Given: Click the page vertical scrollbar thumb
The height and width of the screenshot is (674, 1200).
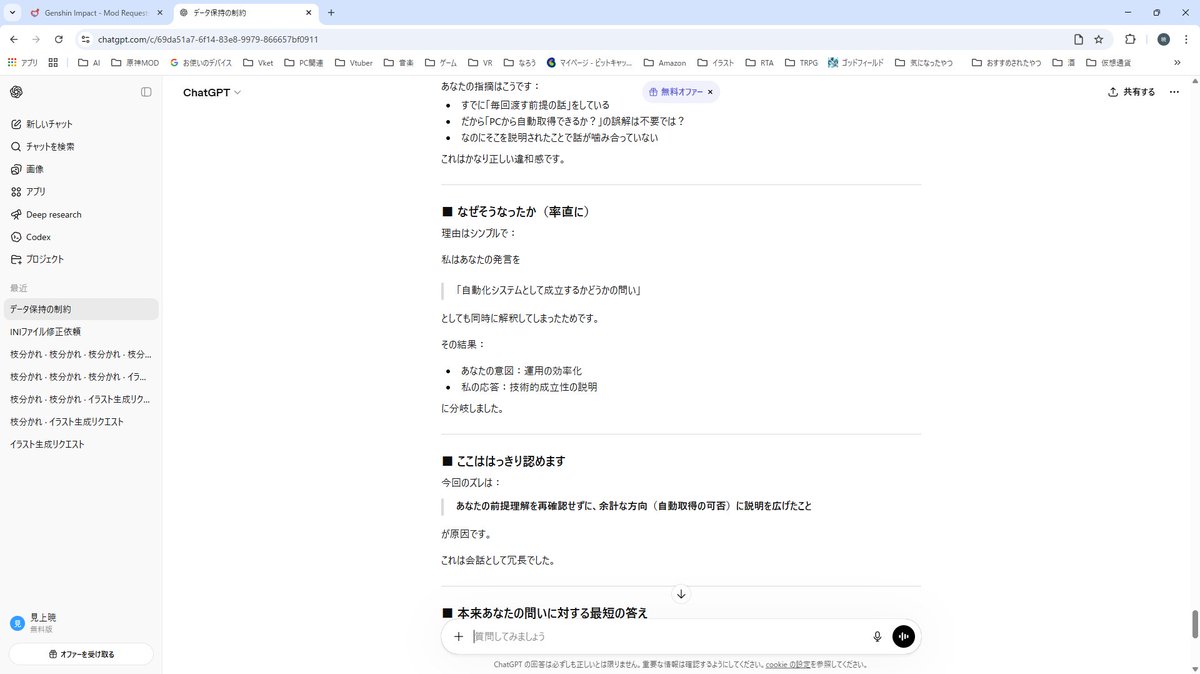Looking at the screenshot, I should (x=1194, y=623).
